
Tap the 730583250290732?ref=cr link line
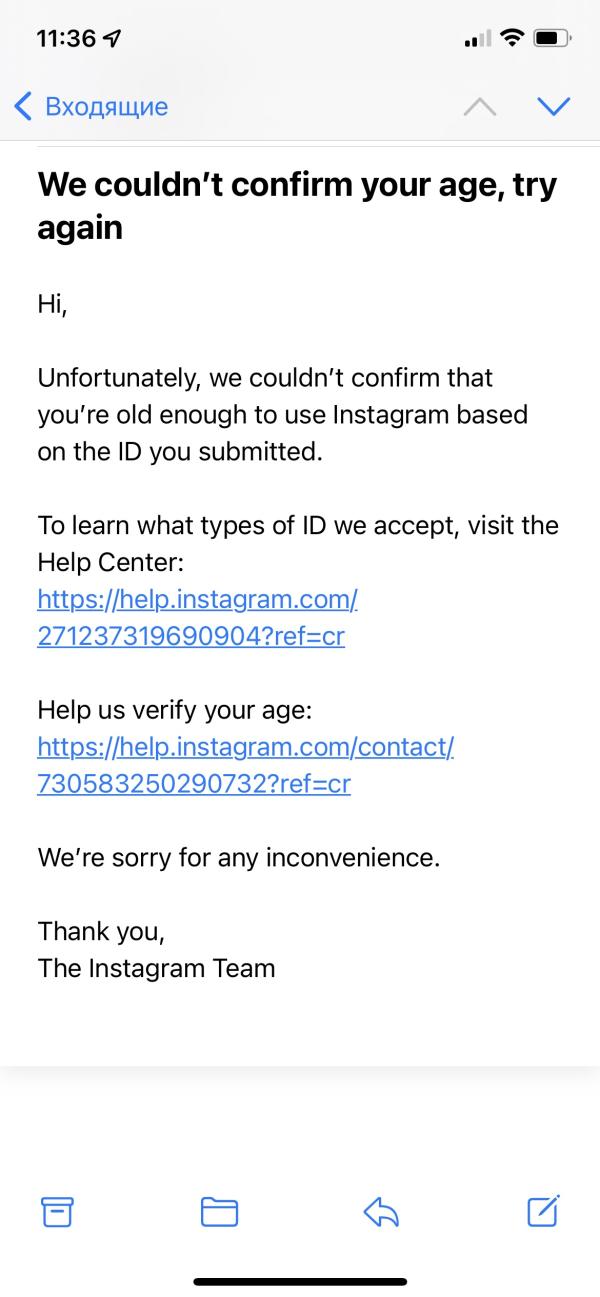click(194, 784)
